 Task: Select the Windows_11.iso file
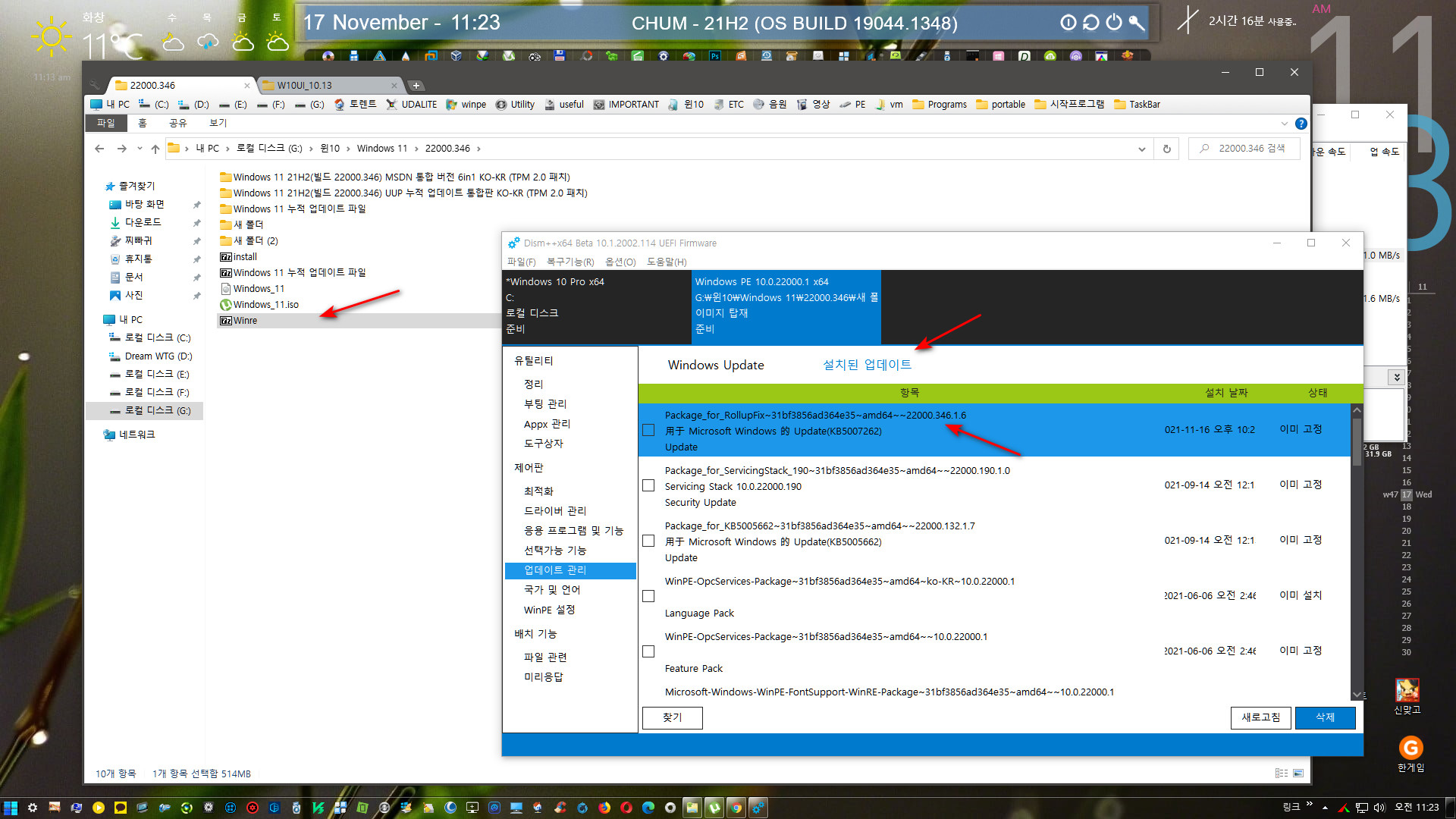tap(259, 305)
